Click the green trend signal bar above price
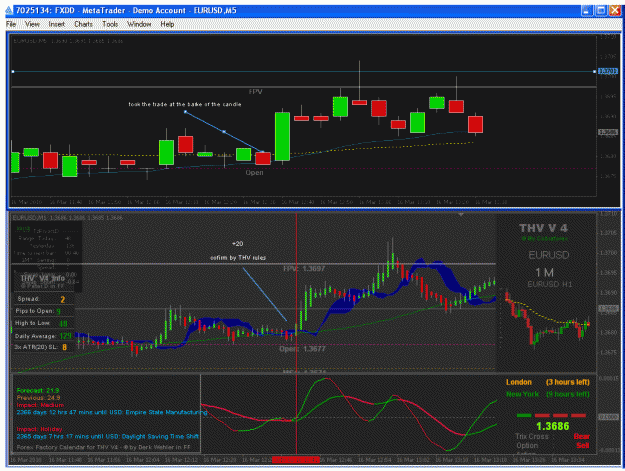This screenshot has width=625, height=471. pos(524,416)
